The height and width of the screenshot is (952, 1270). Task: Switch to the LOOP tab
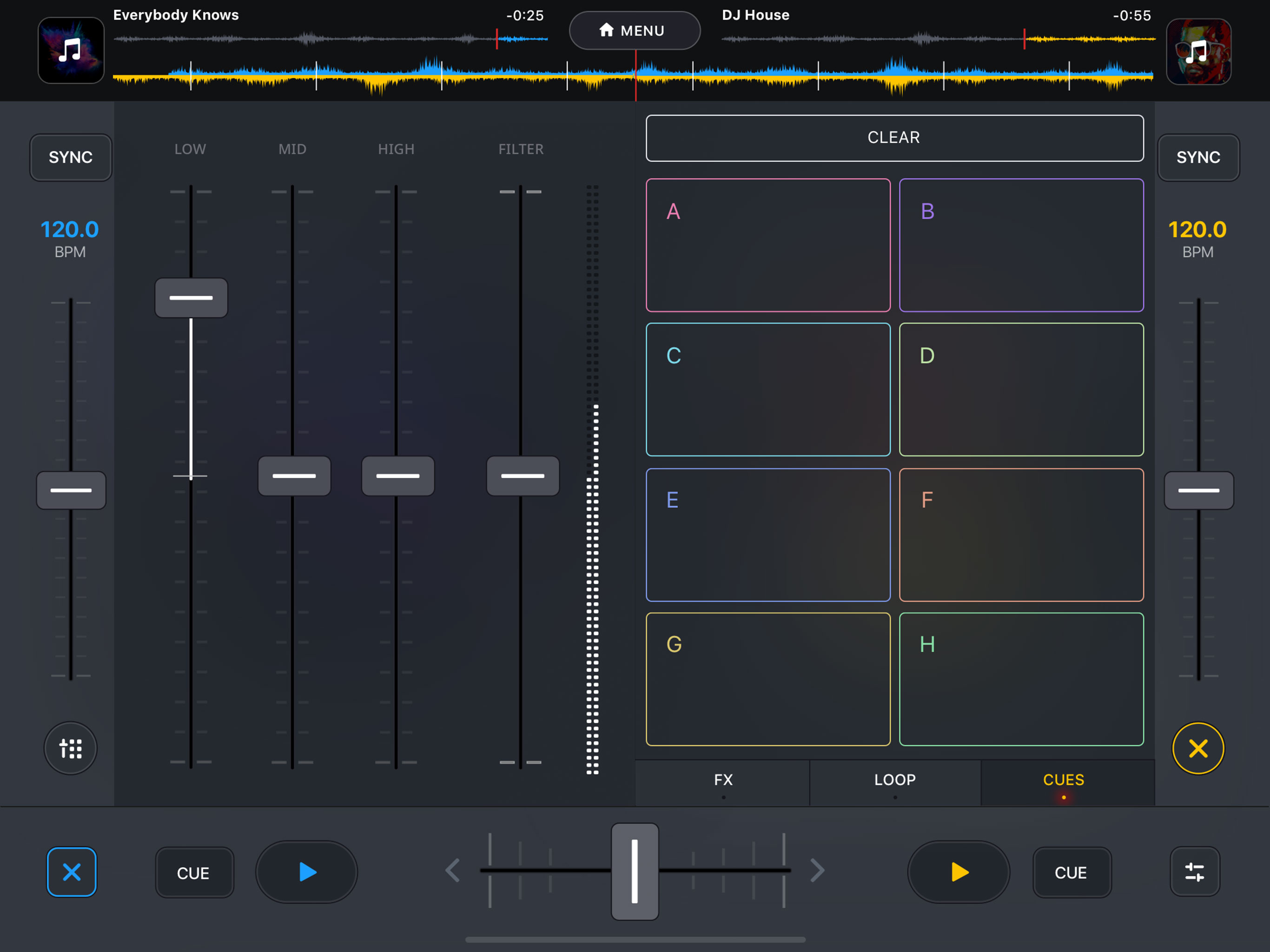coord(894,780)
